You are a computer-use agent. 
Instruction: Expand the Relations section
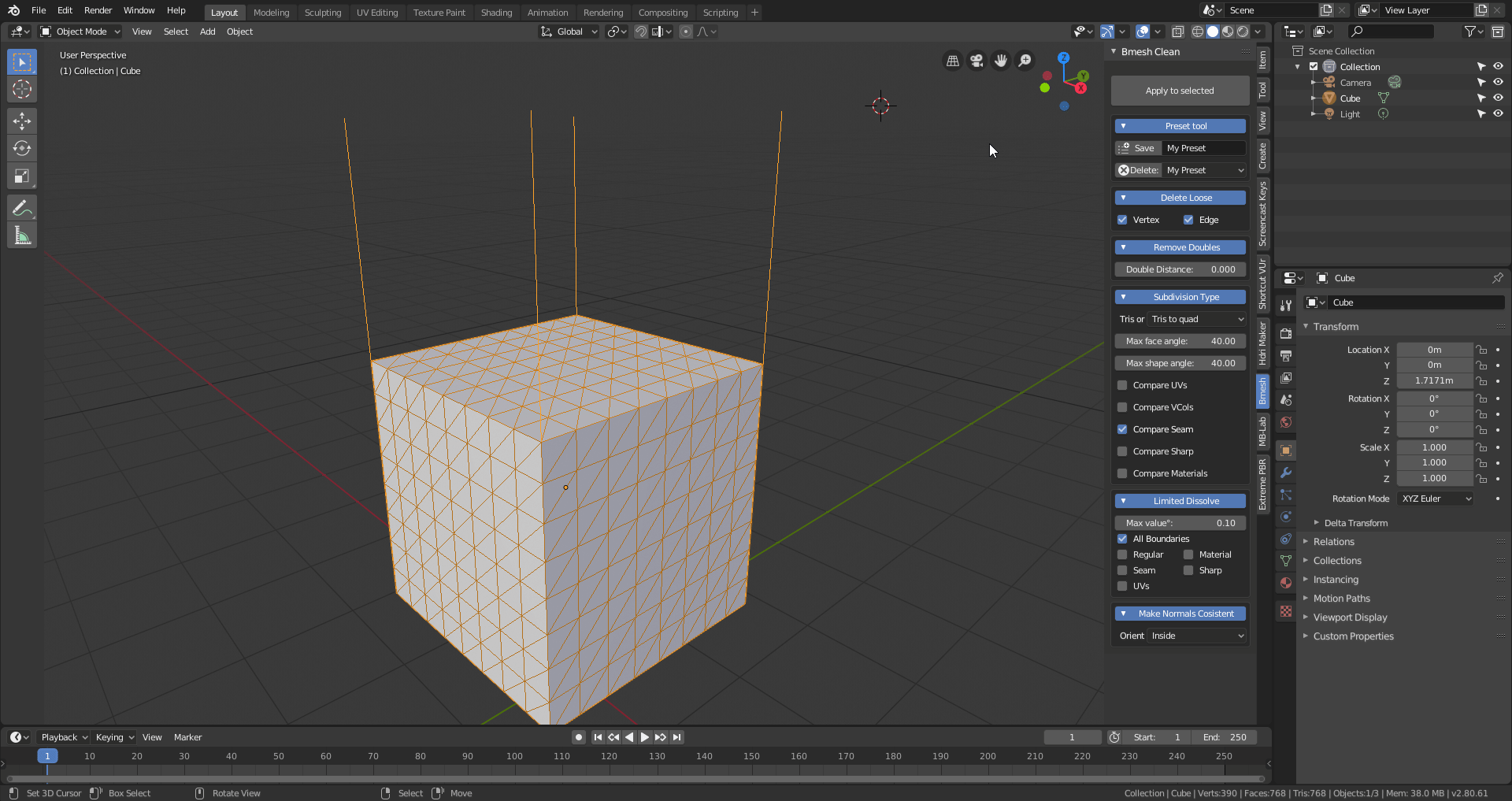tap(1333, 541)
